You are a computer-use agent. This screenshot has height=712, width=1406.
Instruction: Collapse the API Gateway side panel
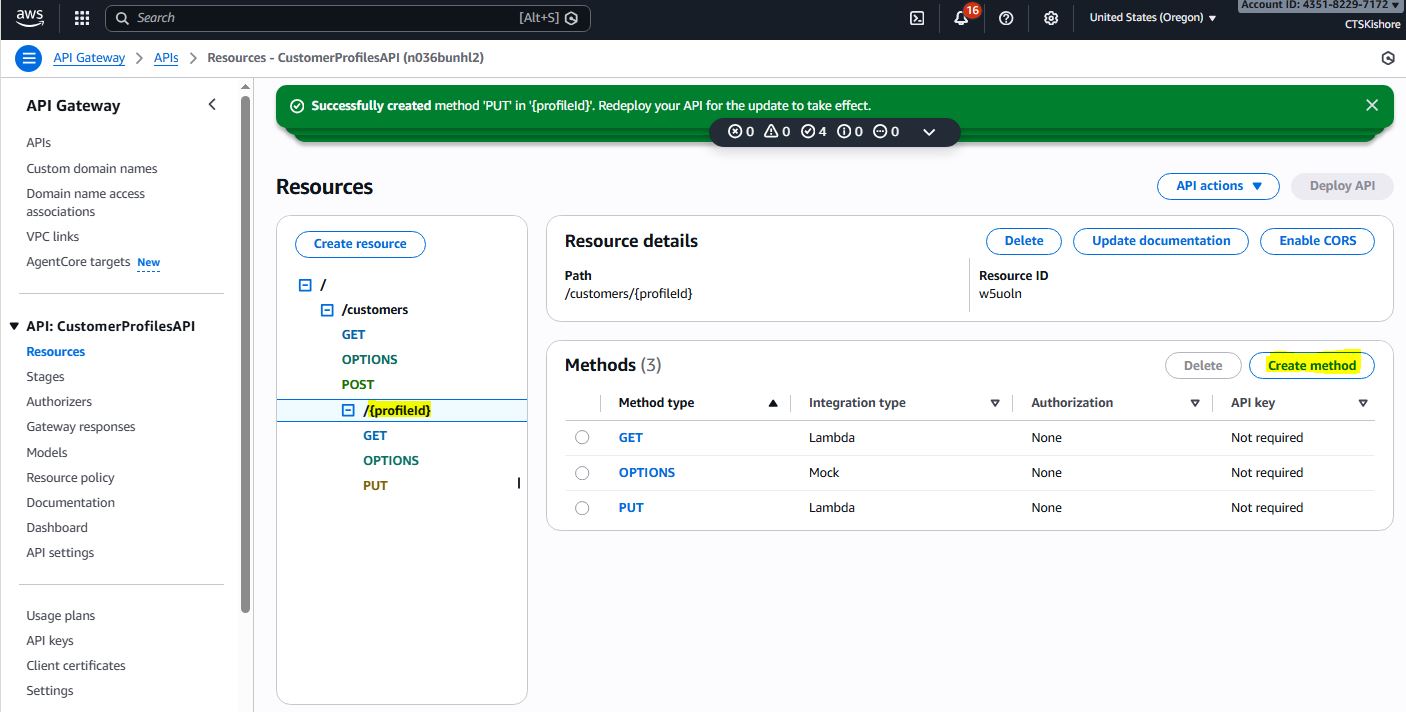(x=212, y=105)
